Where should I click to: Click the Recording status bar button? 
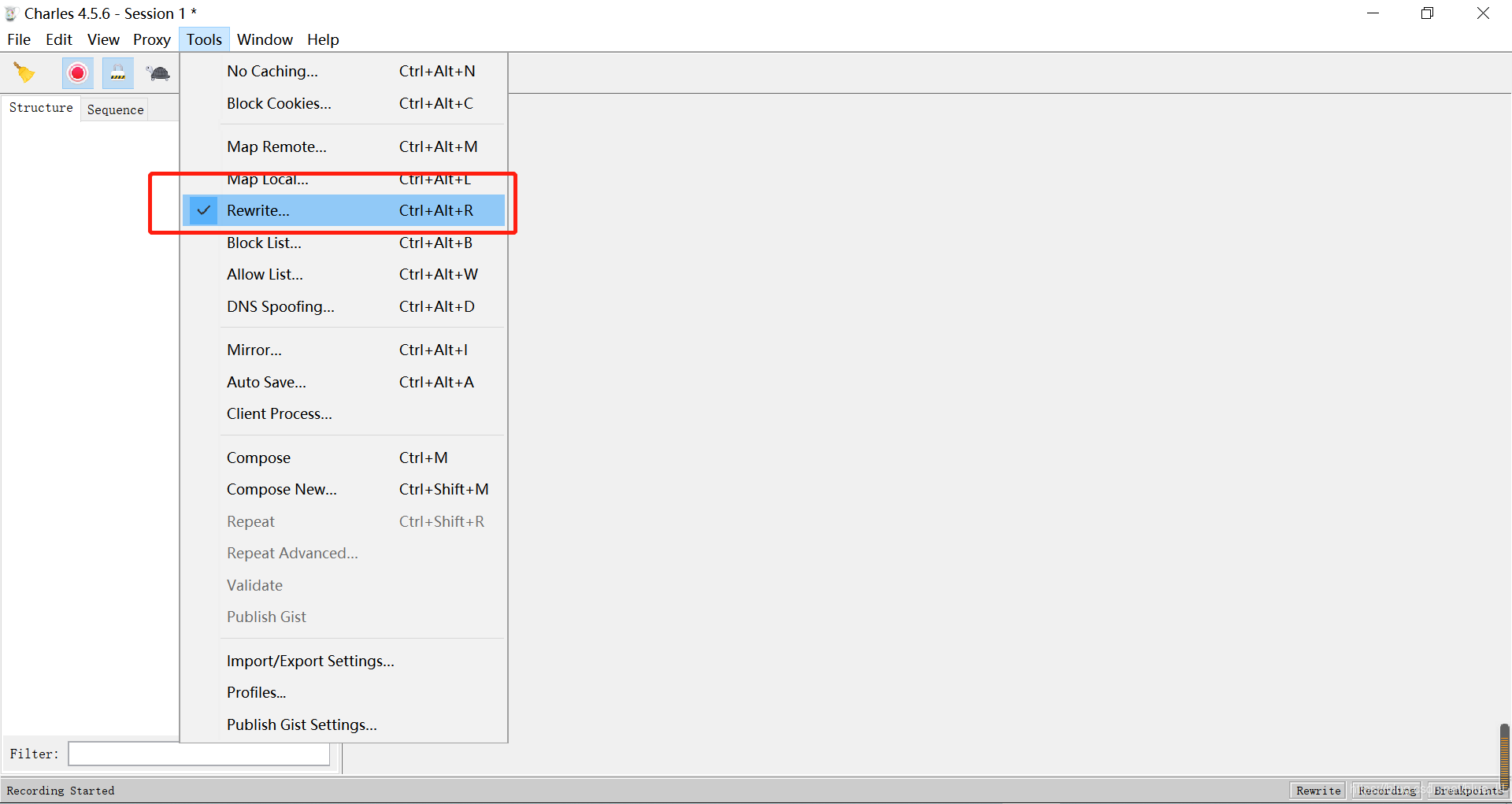1387,791
